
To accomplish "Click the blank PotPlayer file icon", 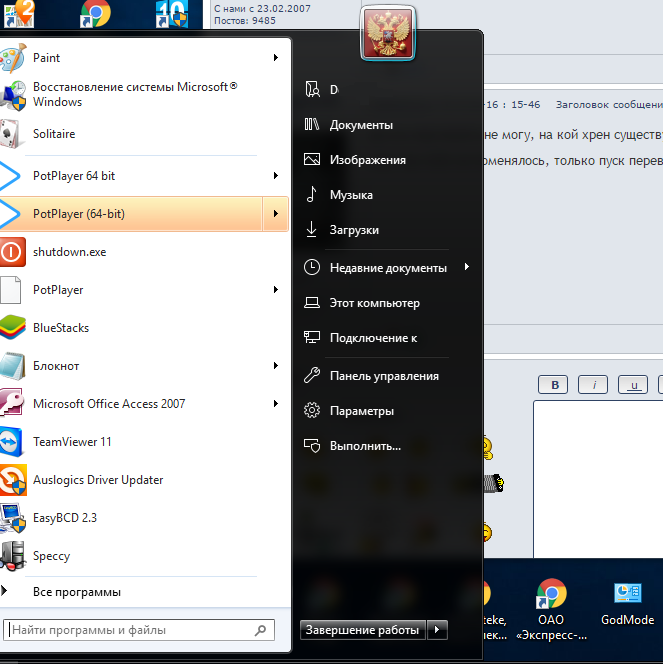I will (10, 290).
